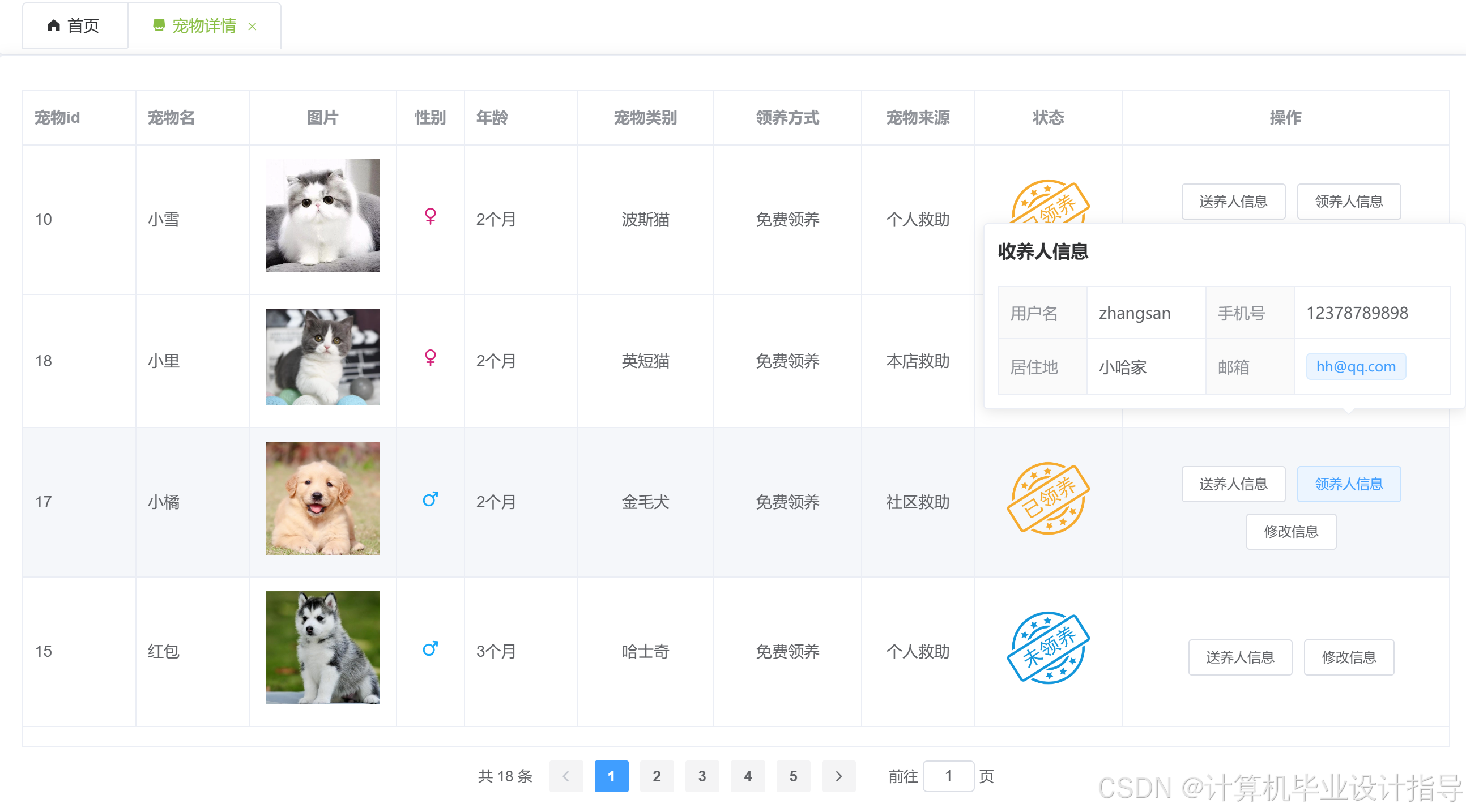Open the British shorthair photo of 小里
Screen dimensions: 1466x812
point(323,357)
